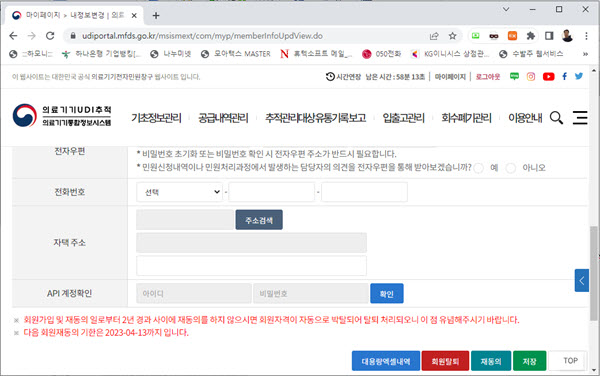
Task: Open a new browser tab
Action: 156,16
